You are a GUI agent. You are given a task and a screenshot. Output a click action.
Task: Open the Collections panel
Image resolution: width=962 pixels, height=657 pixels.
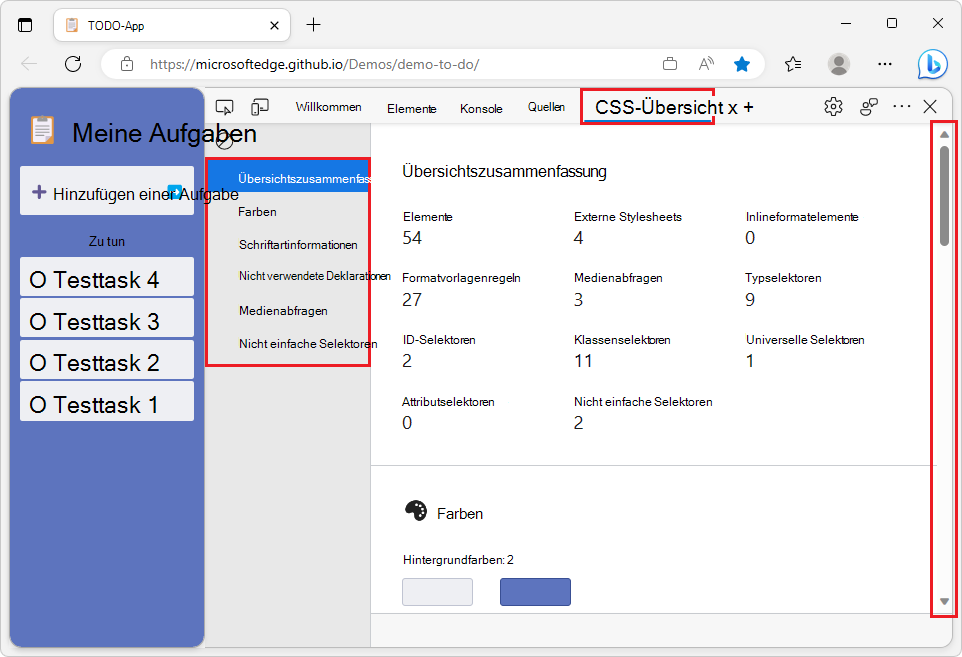793,63
